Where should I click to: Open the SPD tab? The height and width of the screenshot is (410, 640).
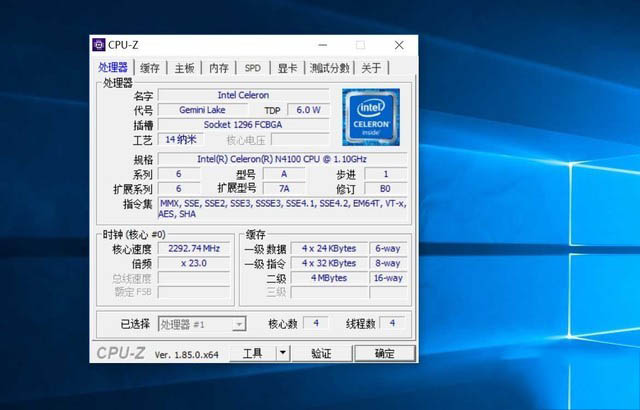(253, 68)
